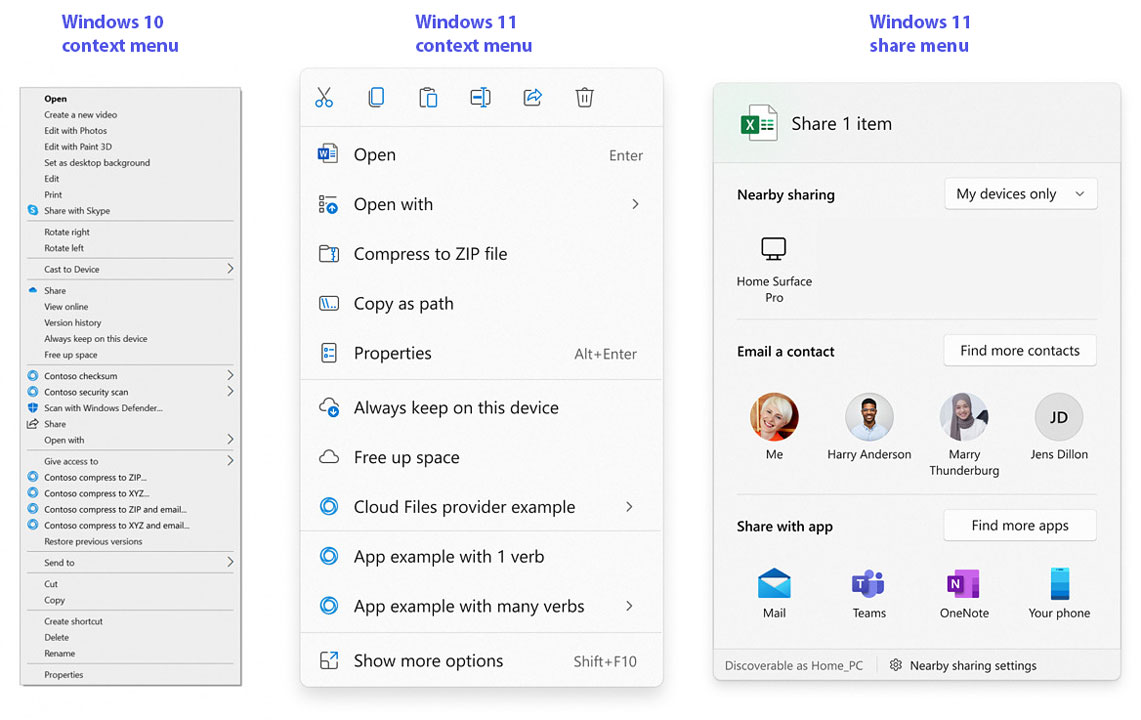Share with the Teams app icon
Image resolution: width=1141 pixels, height=720 pixels.
pos(869,584)
